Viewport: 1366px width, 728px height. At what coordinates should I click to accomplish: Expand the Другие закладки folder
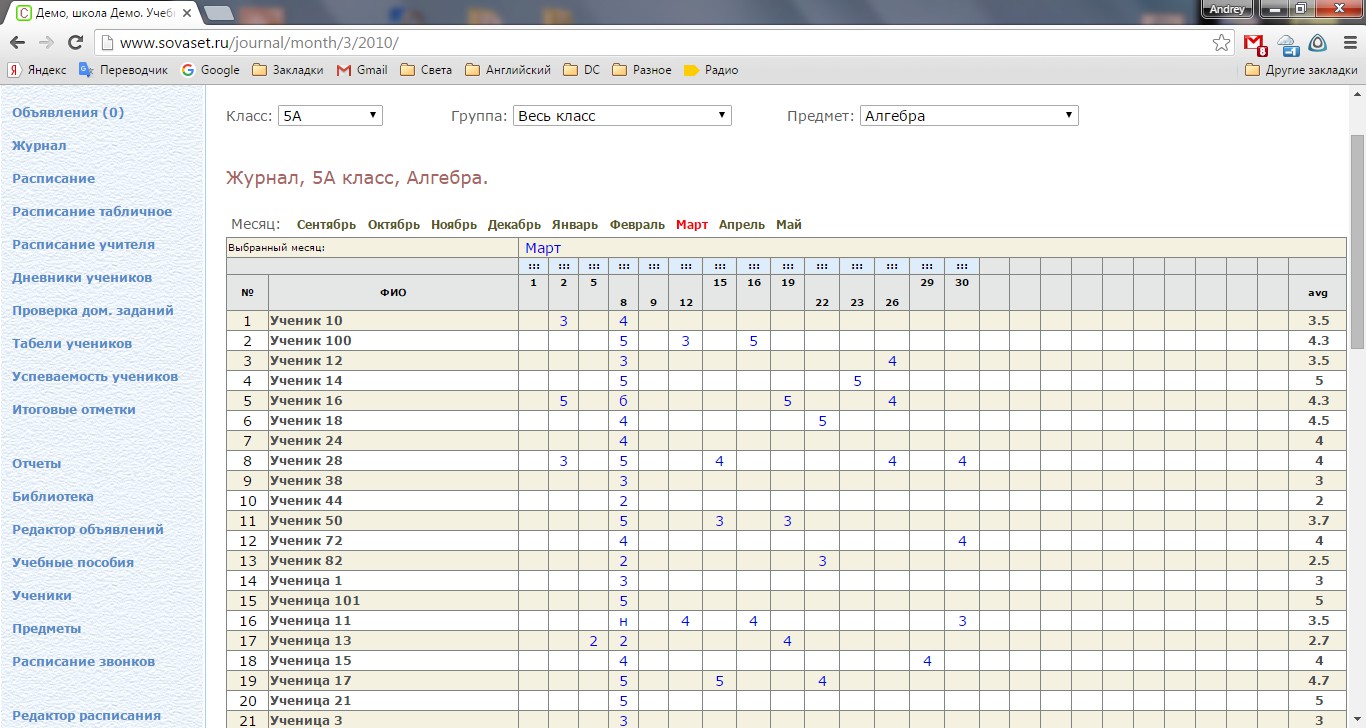click(1301, 70)
